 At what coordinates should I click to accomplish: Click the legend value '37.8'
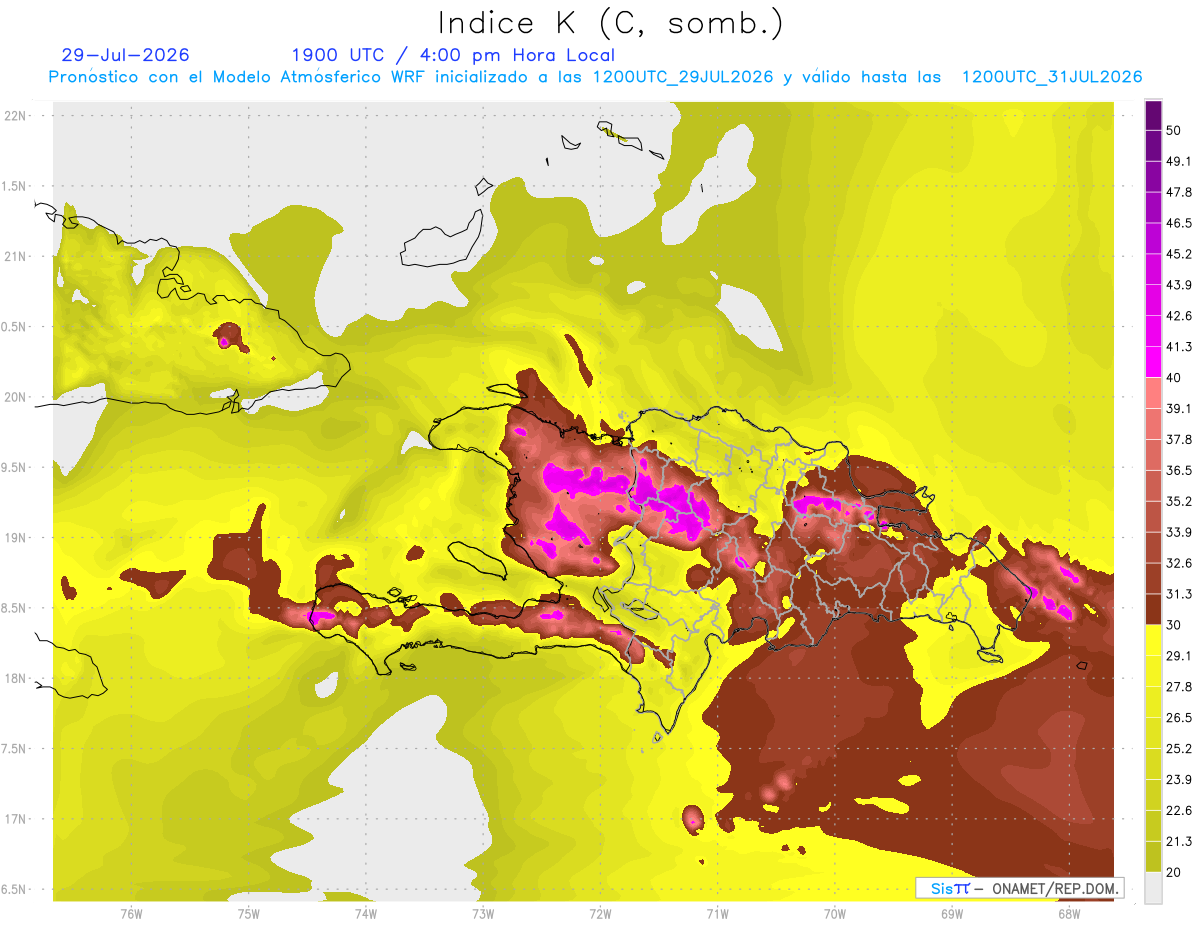pos(1179,439)
